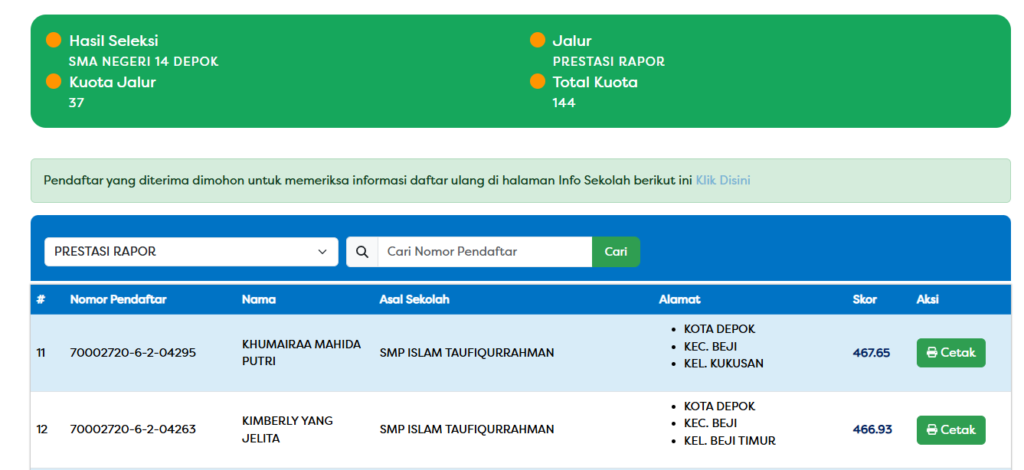Click the name Khumairaa Mahida Putri
1024x470 pixels.
pyautogui.click(x=301, y=353)
